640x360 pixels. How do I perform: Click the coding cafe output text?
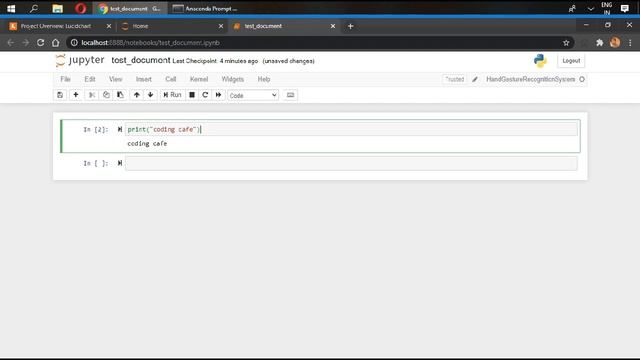pyautogui.click(x=147, y=144)
